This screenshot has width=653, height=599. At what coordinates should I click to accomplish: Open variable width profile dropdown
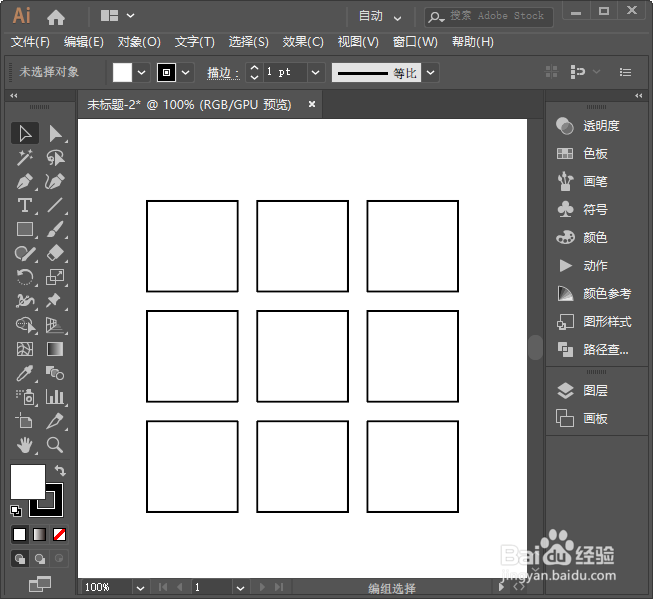point(431,72)
